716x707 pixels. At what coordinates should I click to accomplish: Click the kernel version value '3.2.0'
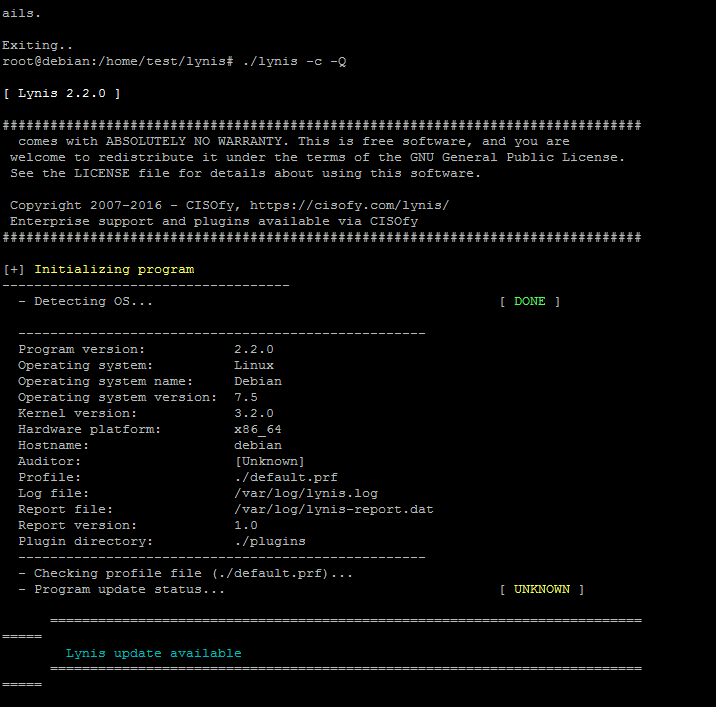click(x=254, y=413)
